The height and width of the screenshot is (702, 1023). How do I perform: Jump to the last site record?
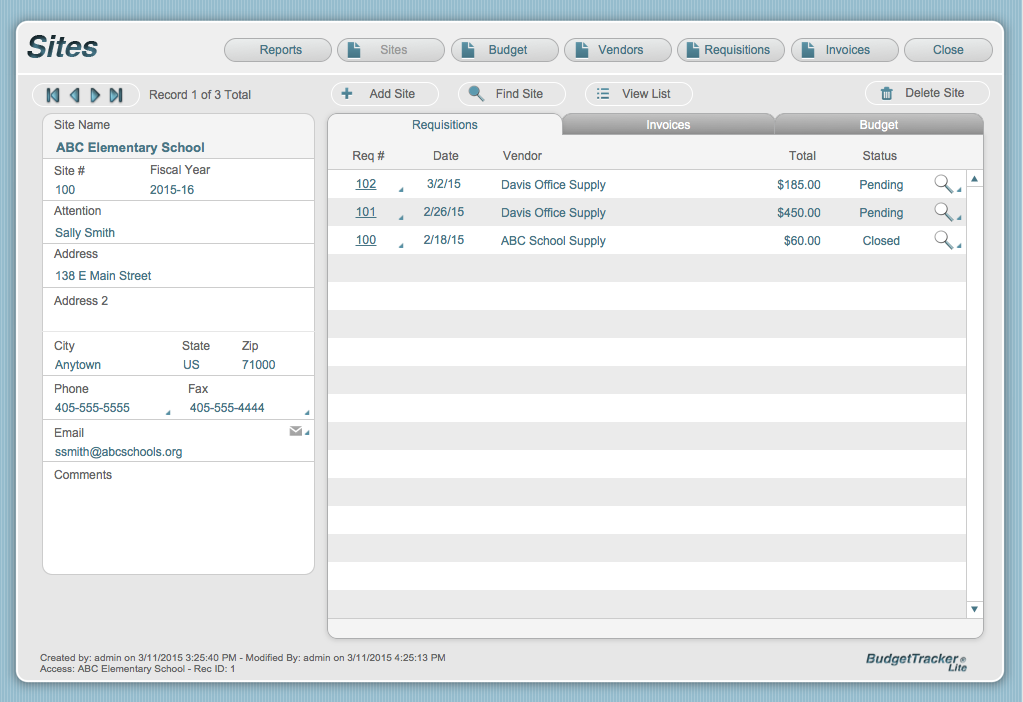click(x=116, y=95)
